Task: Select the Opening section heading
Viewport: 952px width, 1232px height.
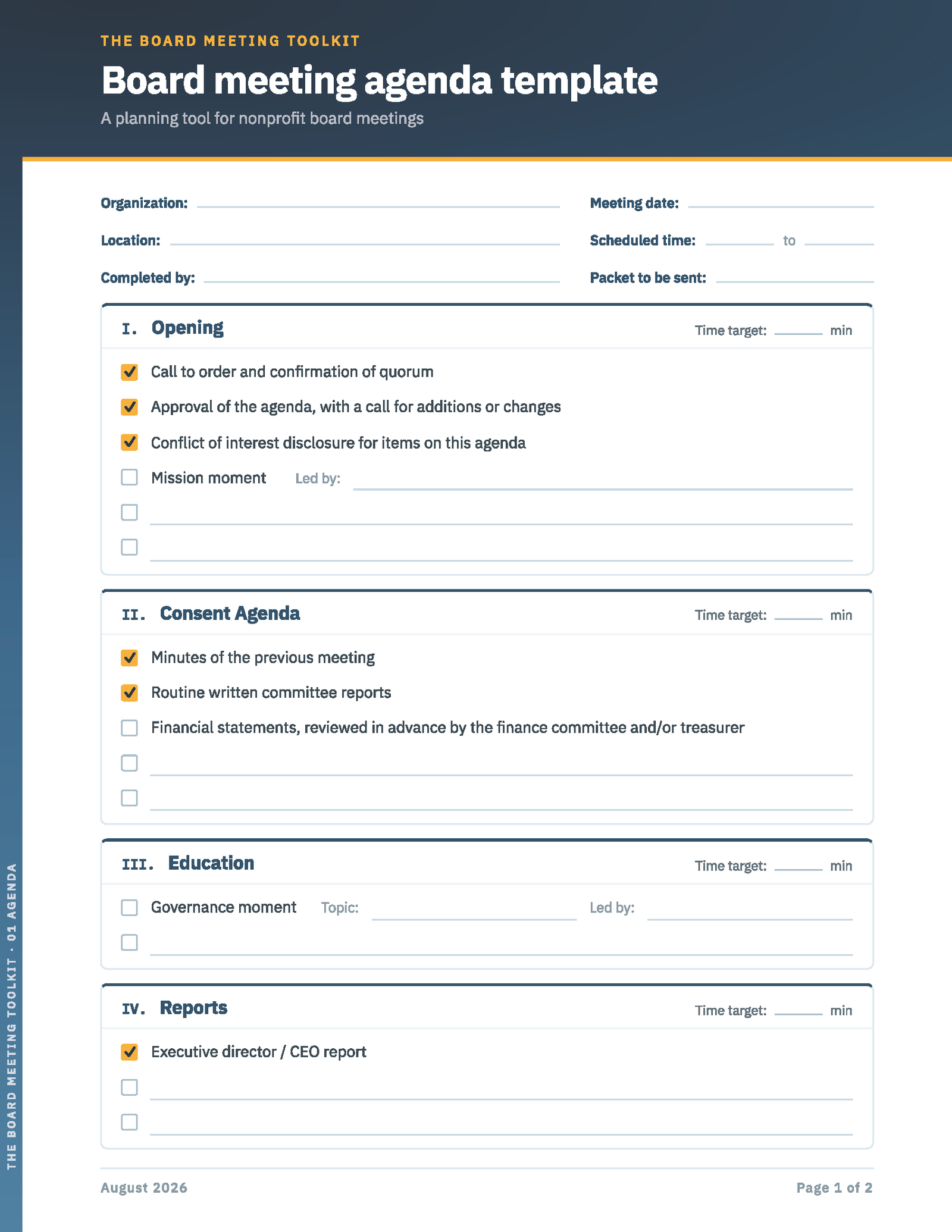Action: (x=187, y=328)
